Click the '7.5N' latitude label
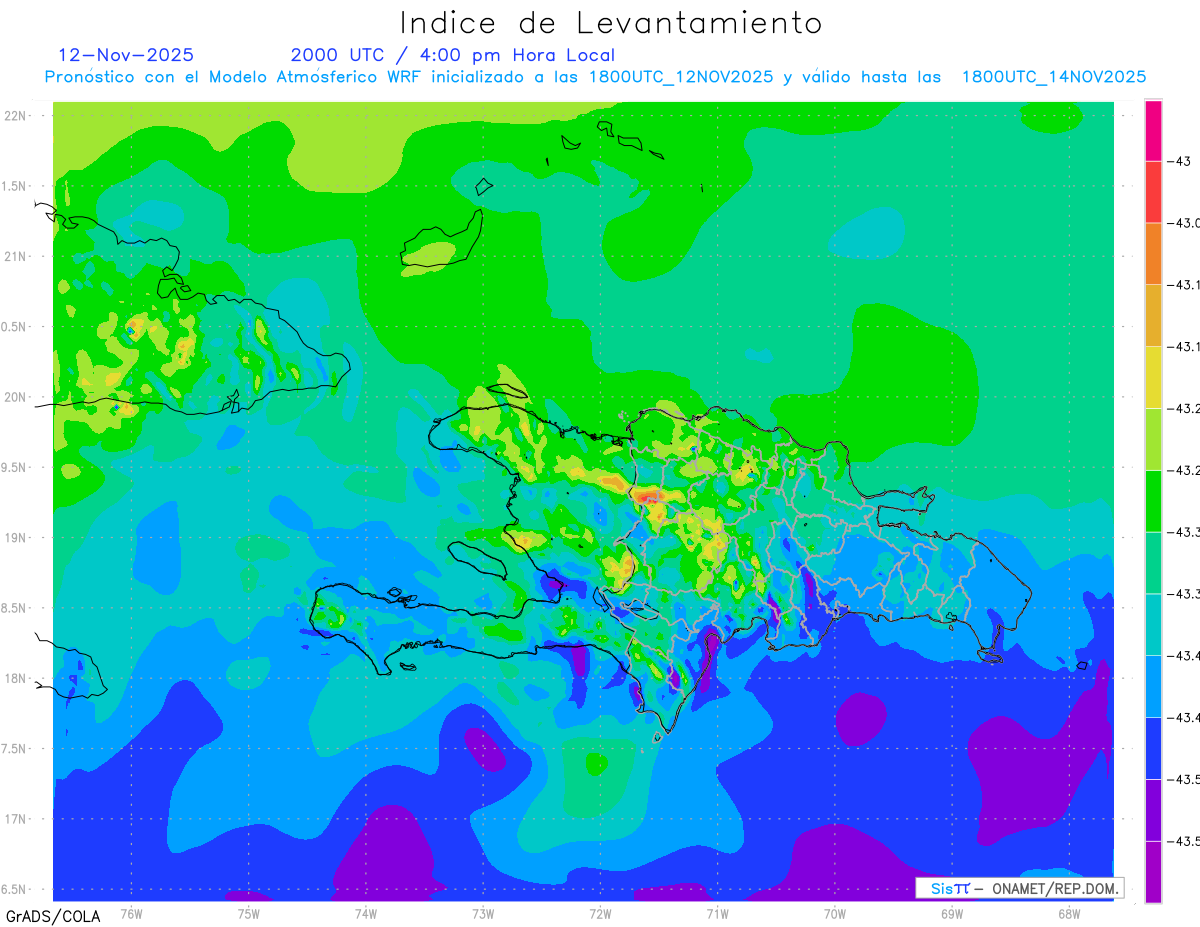Viewport: 1200px width, 927px height. (x=15, y=749)
